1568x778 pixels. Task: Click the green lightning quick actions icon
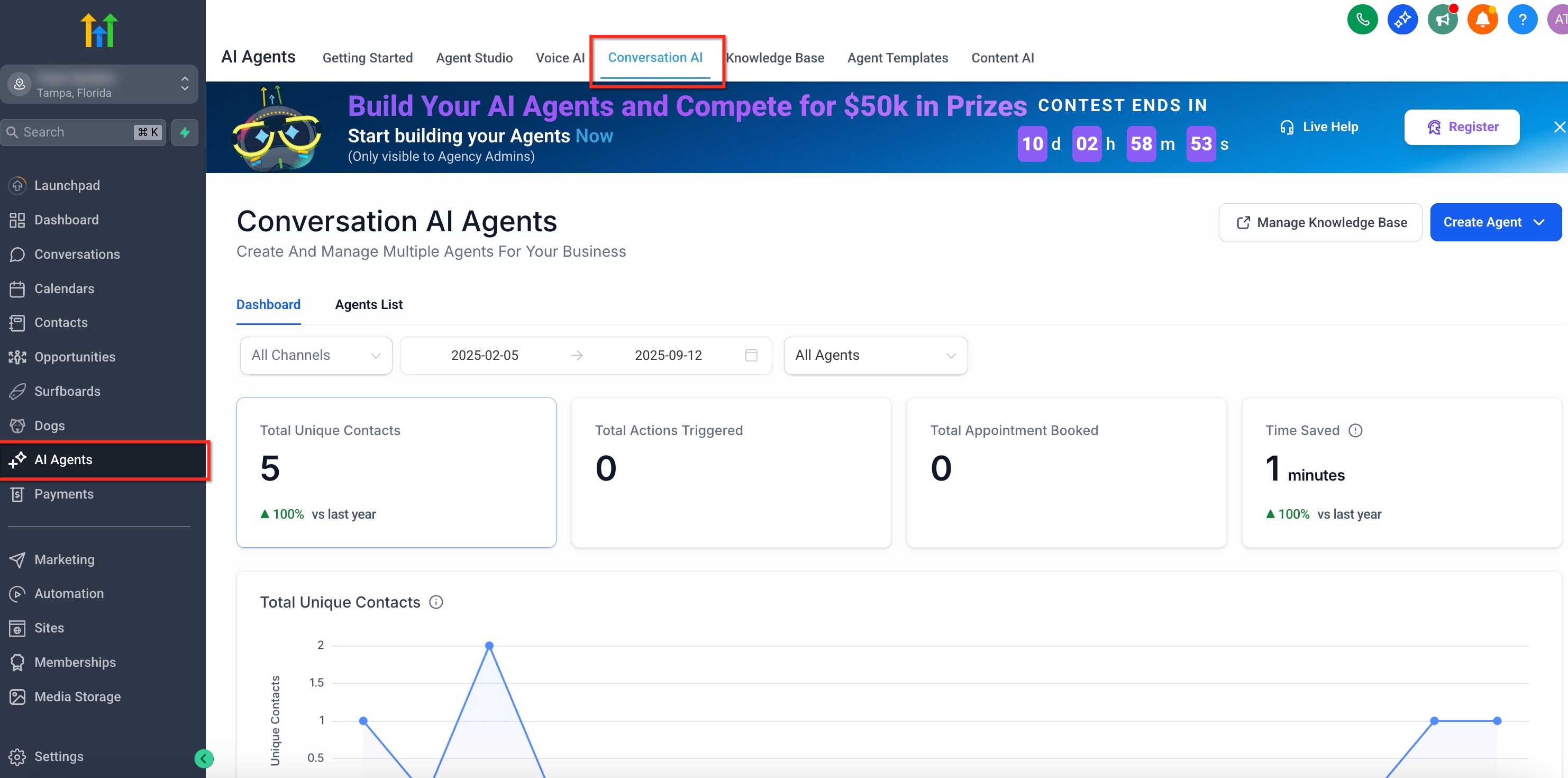pyautogui.click(x=185, y=132)
